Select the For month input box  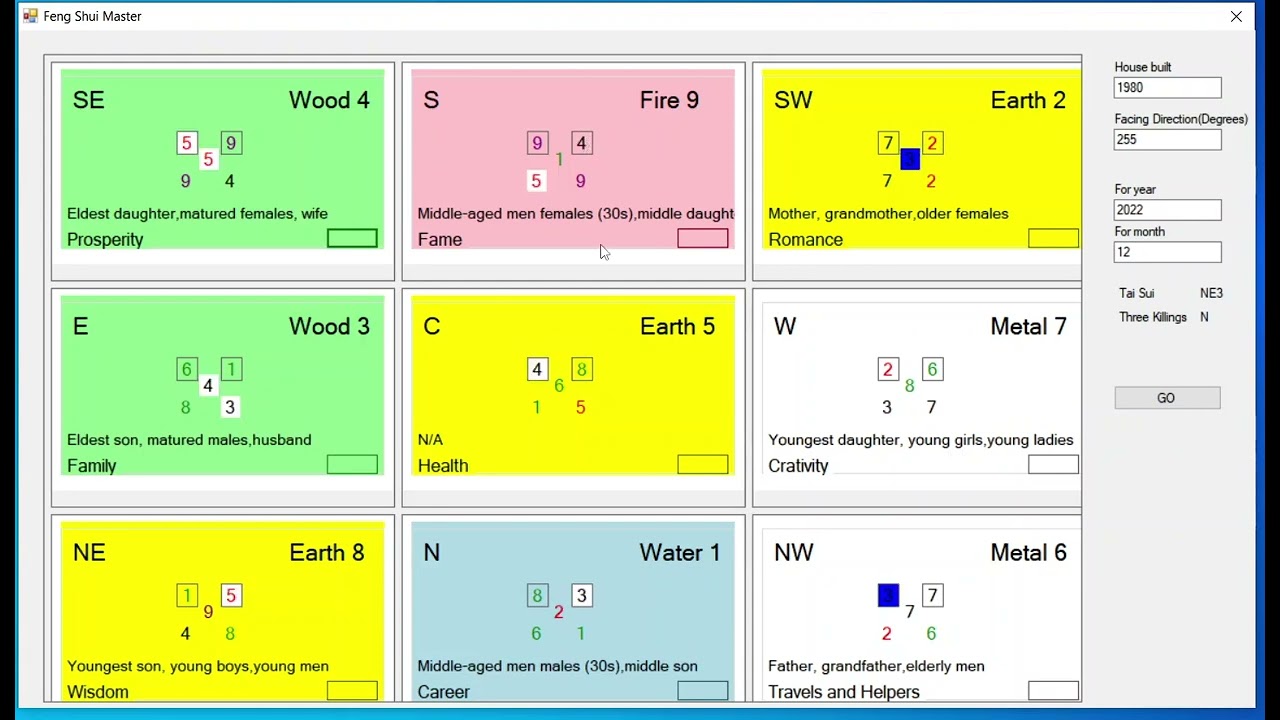(1167, 252)
